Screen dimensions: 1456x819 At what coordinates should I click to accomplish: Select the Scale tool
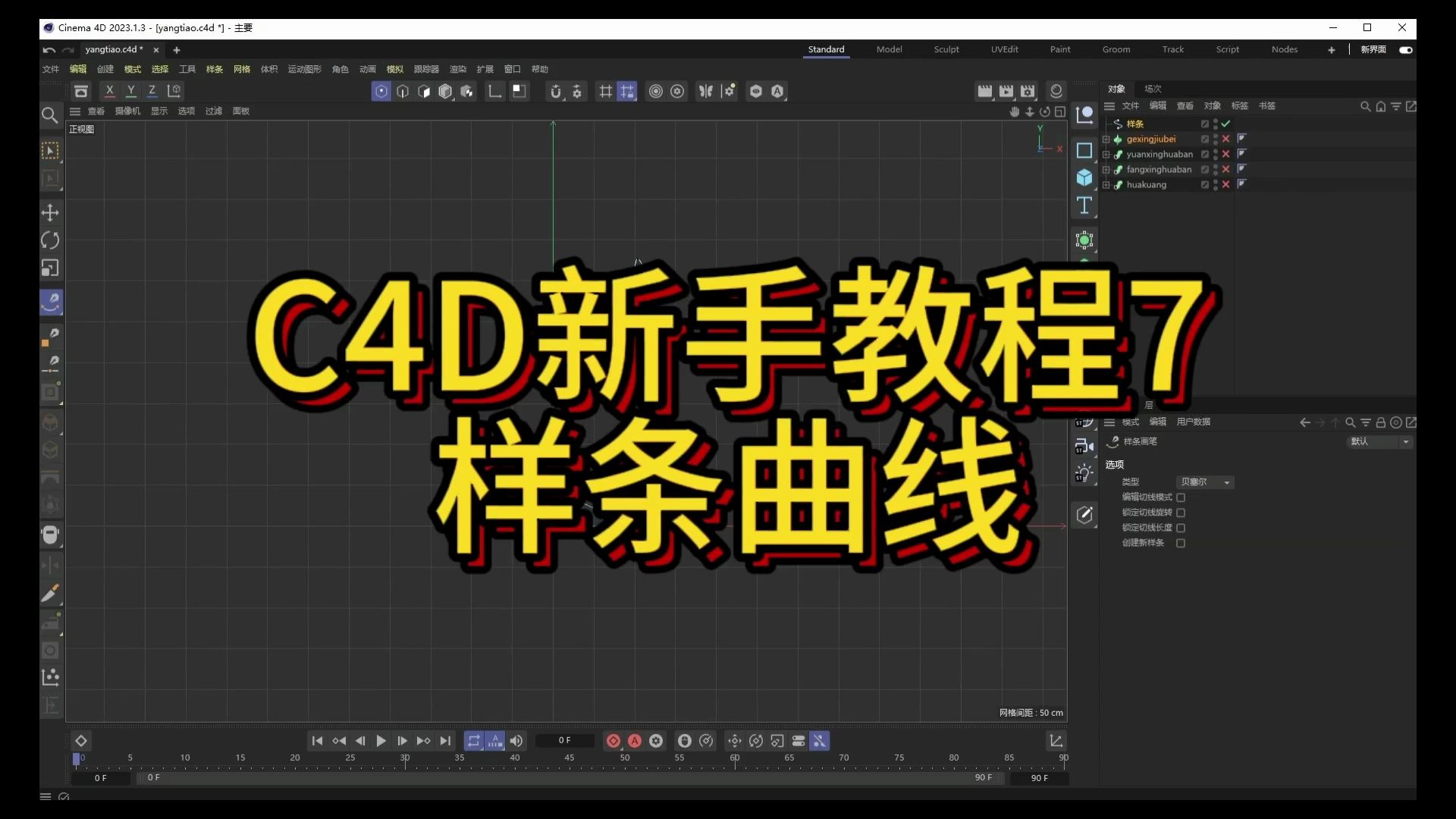pyautogui.click(x=50, y=268)
